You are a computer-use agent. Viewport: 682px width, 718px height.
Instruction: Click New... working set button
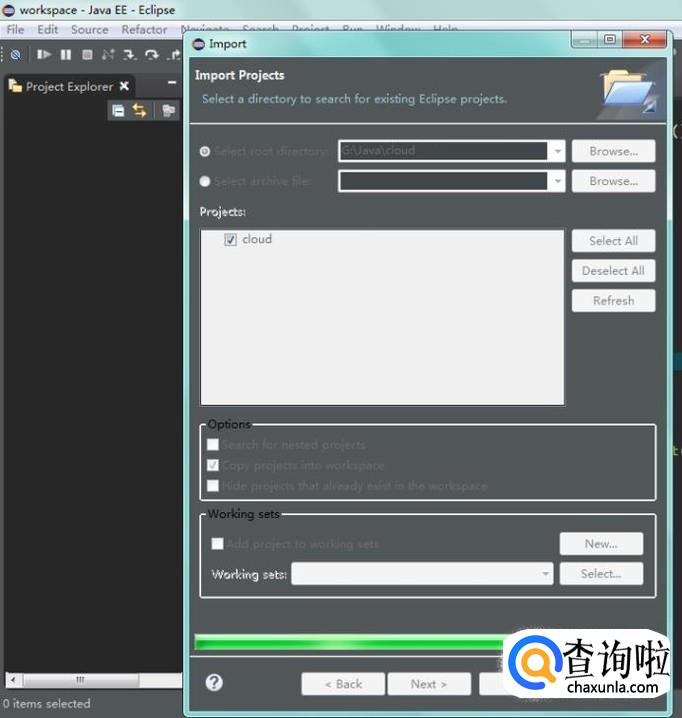tap(601, 544)
